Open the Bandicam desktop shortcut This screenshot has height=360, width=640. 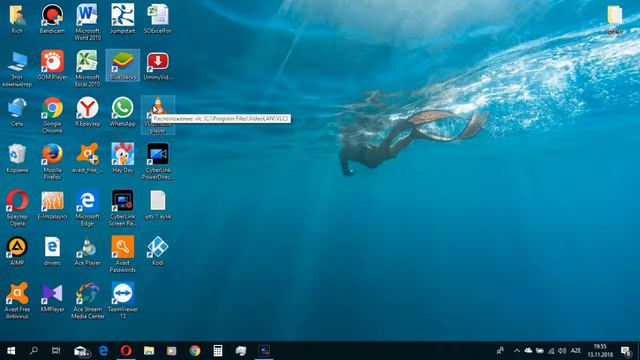[52, 19]
